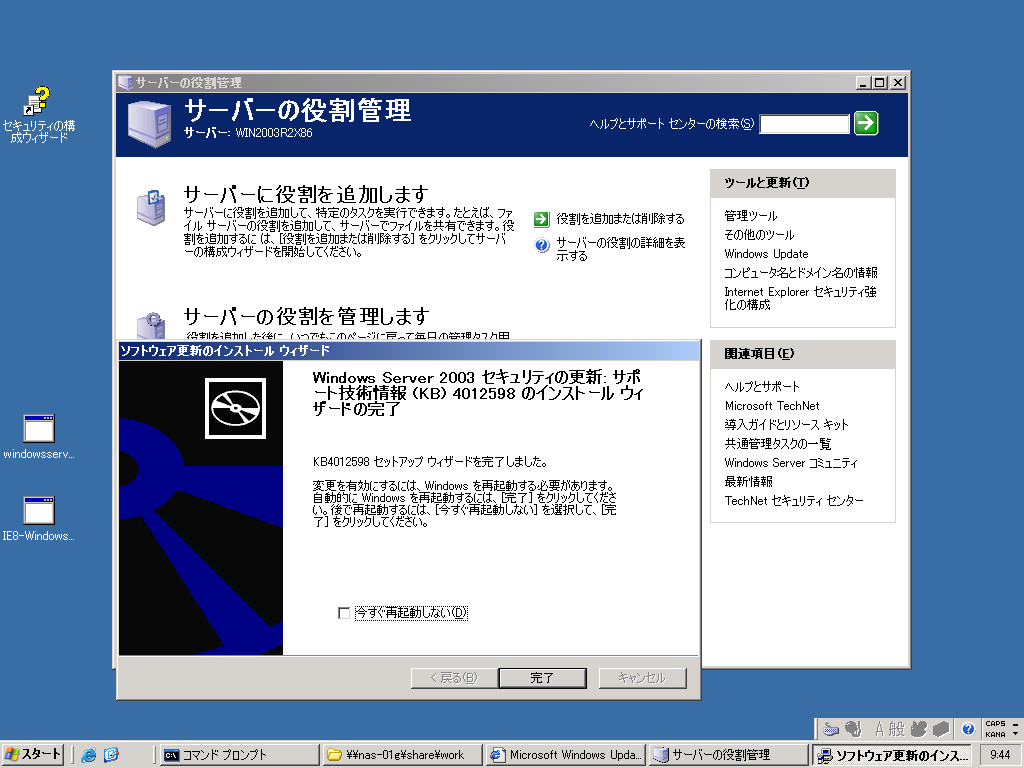Click the green search arrow button

tap(866, 124)
